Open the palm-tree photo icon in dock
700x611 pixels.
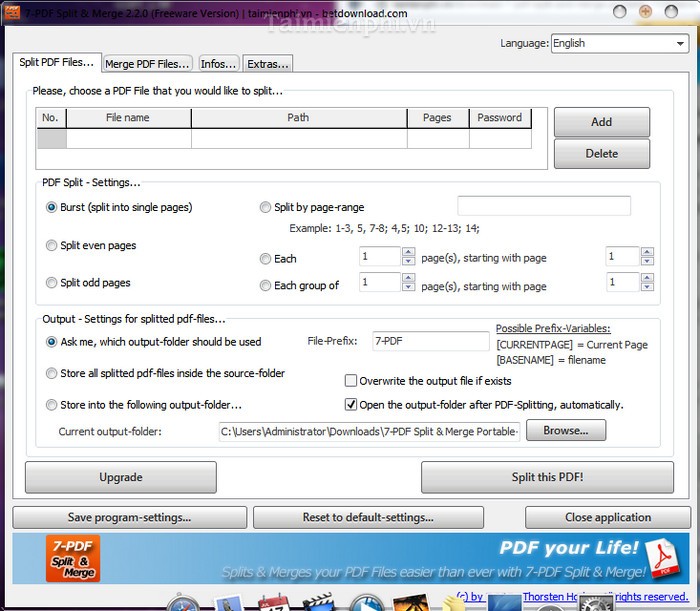[x=412, y=603]
